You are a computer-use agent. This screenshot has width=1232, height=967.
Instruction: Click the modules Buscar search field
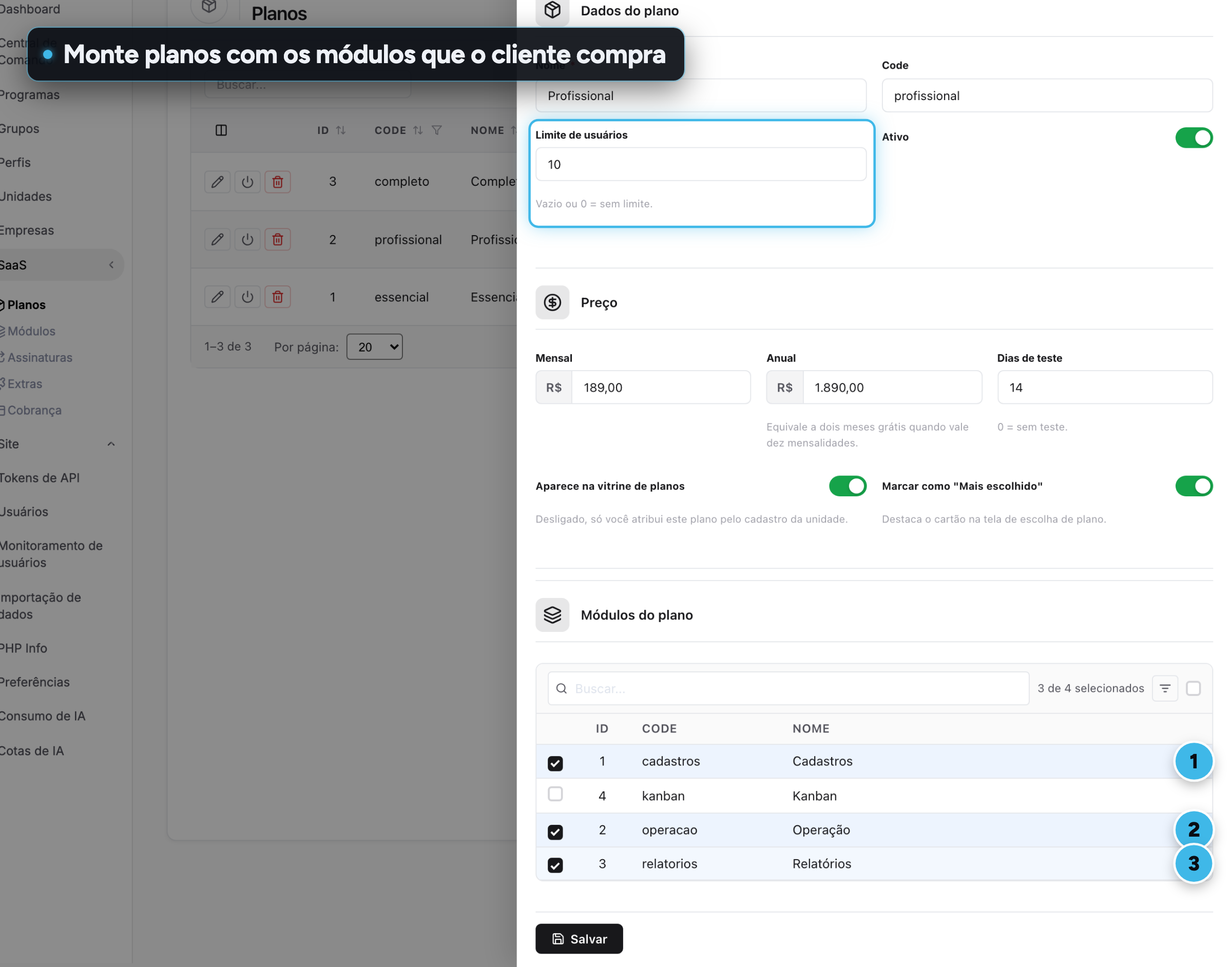(788, 688)
